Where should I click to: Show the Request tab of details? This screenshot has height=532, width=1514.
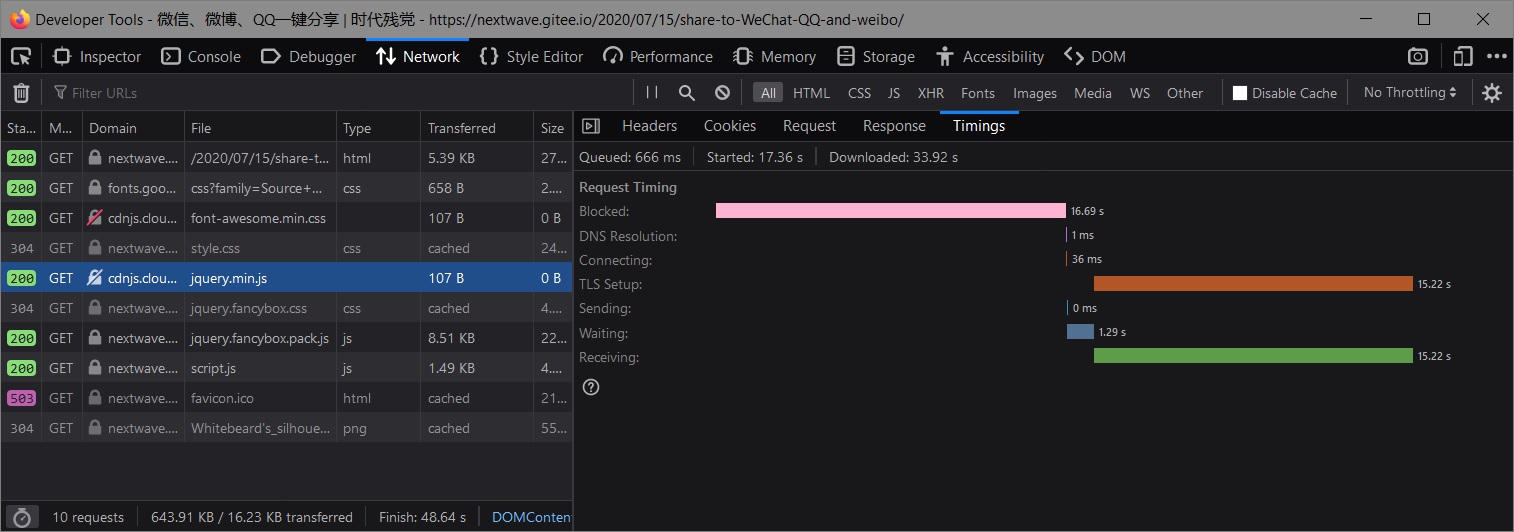(x=809, y=126)
